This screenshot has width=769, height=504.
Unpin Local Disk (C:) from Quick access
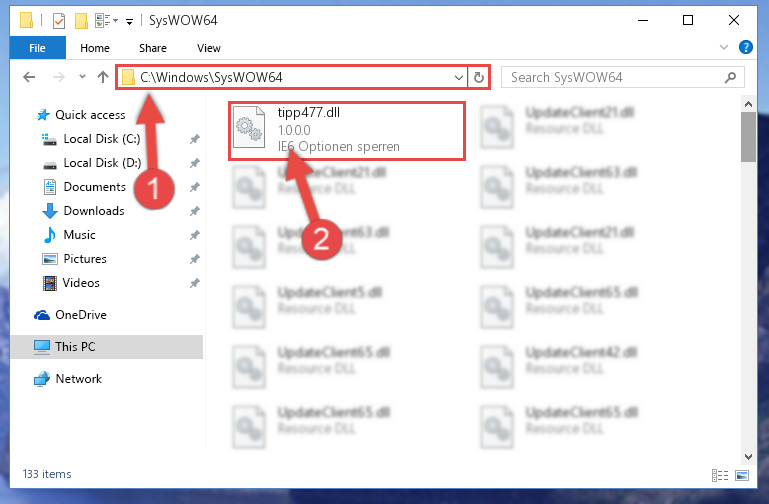pos(195,139)
